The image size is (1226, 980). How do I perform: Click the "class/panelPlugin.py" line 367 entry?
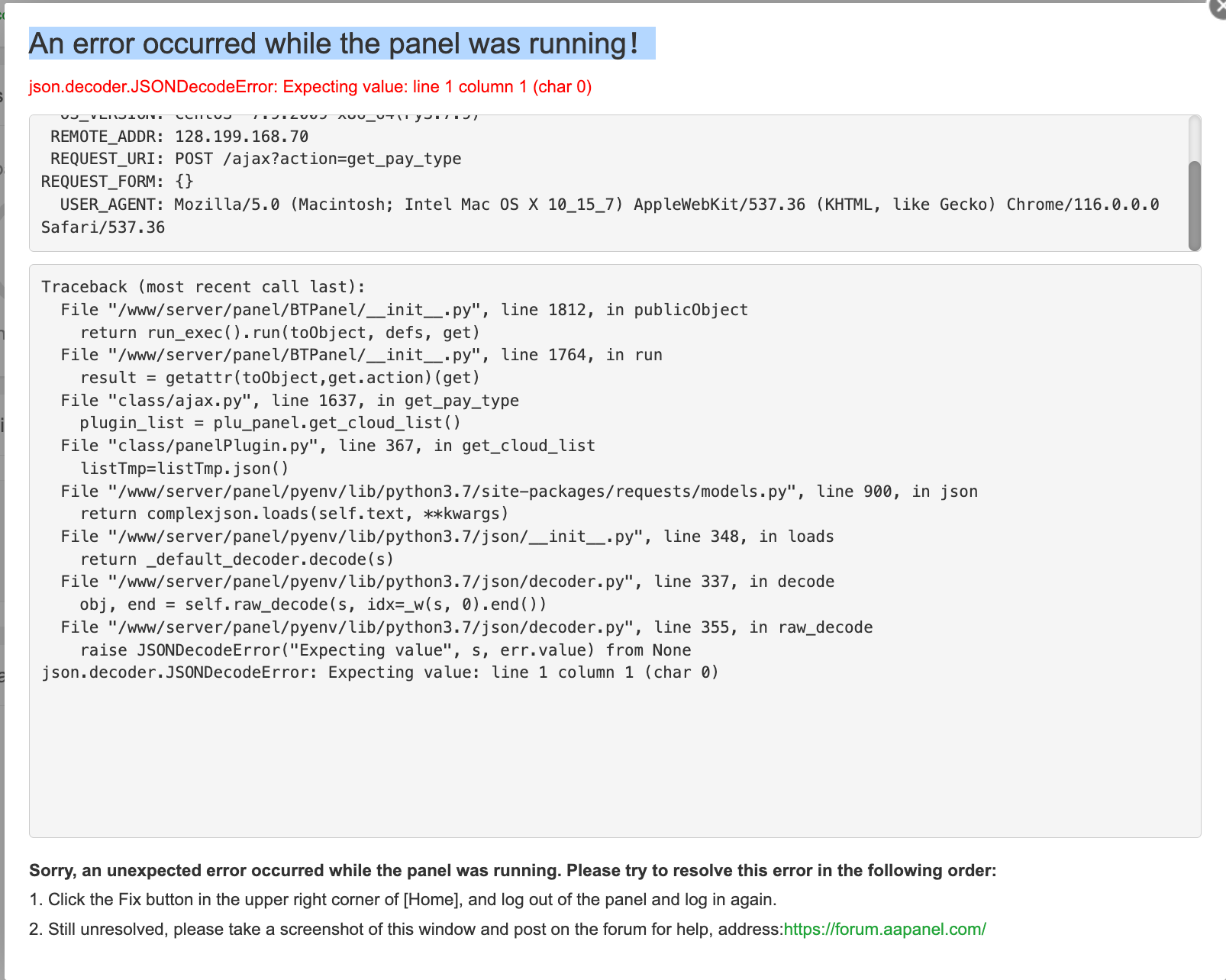click(328, 446)
